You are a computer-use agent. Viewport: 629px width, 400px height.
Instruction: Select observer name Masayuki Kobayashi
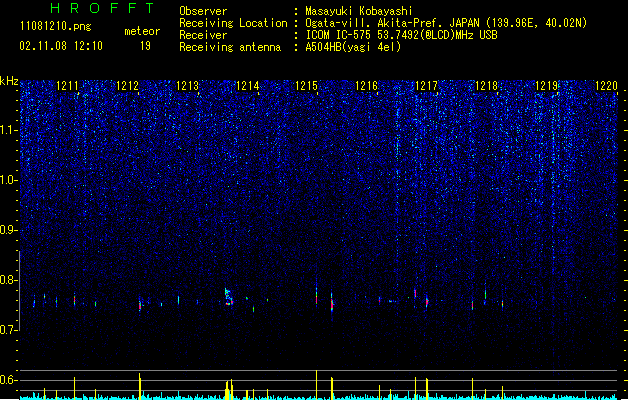click(x=359, y=11)
